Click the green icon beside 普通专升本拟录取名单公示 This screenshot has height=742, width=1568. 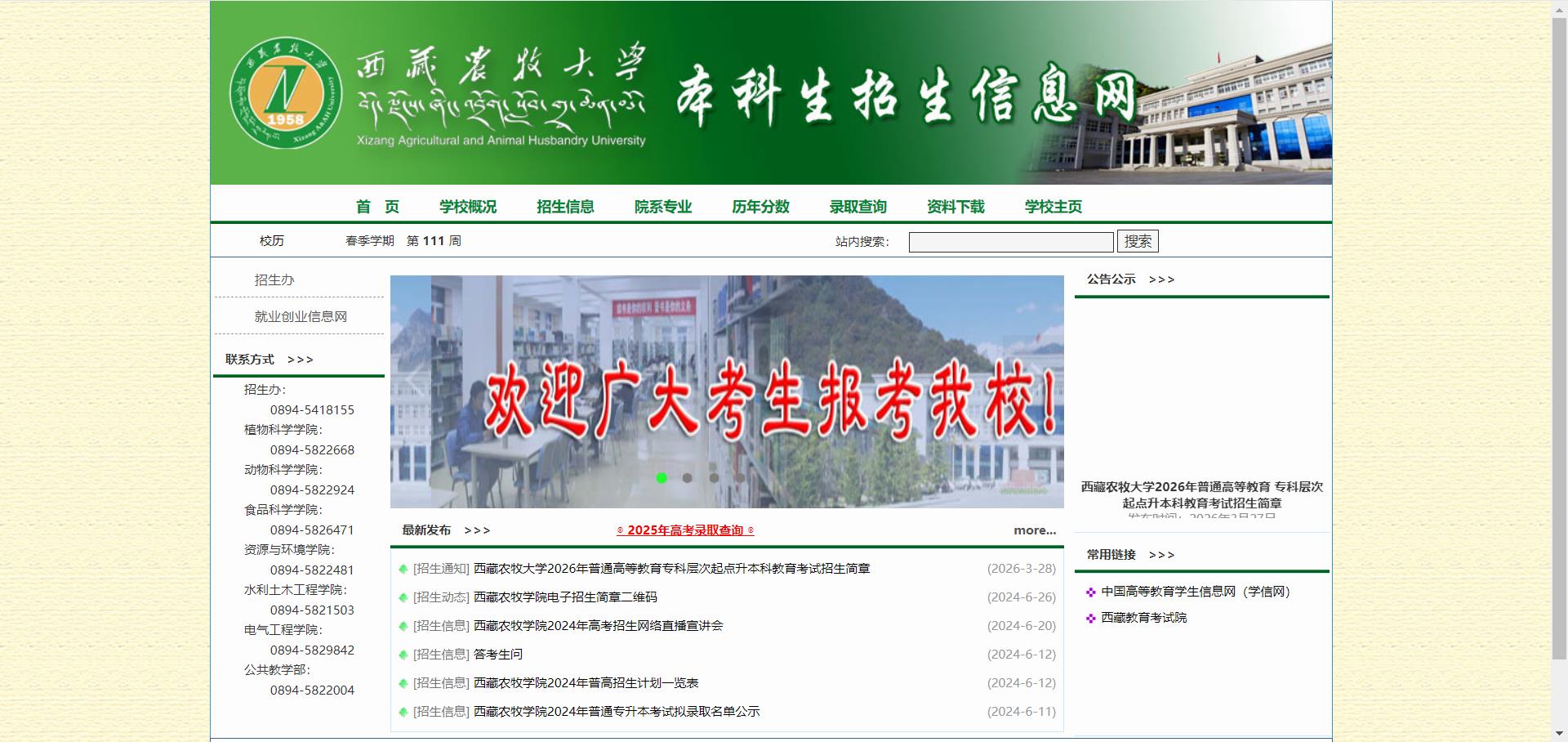pyautogui.click(x=403, y=712)
